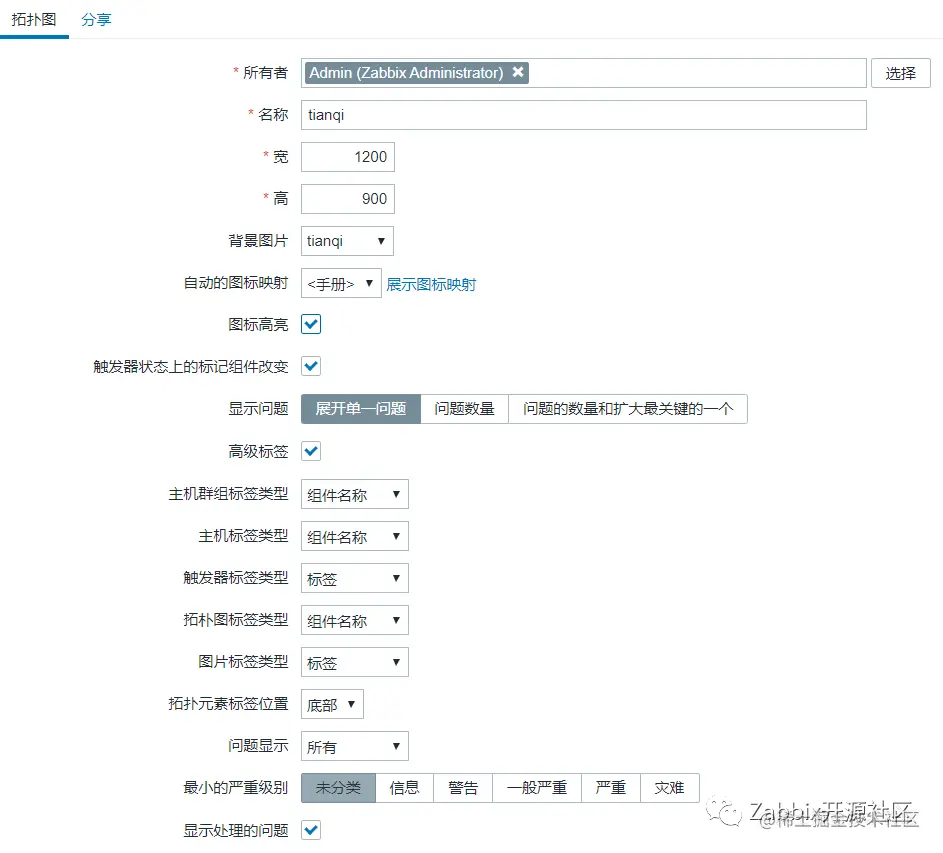Set minimum severity to 警告

pyautogui.click(x=463, y=787)
